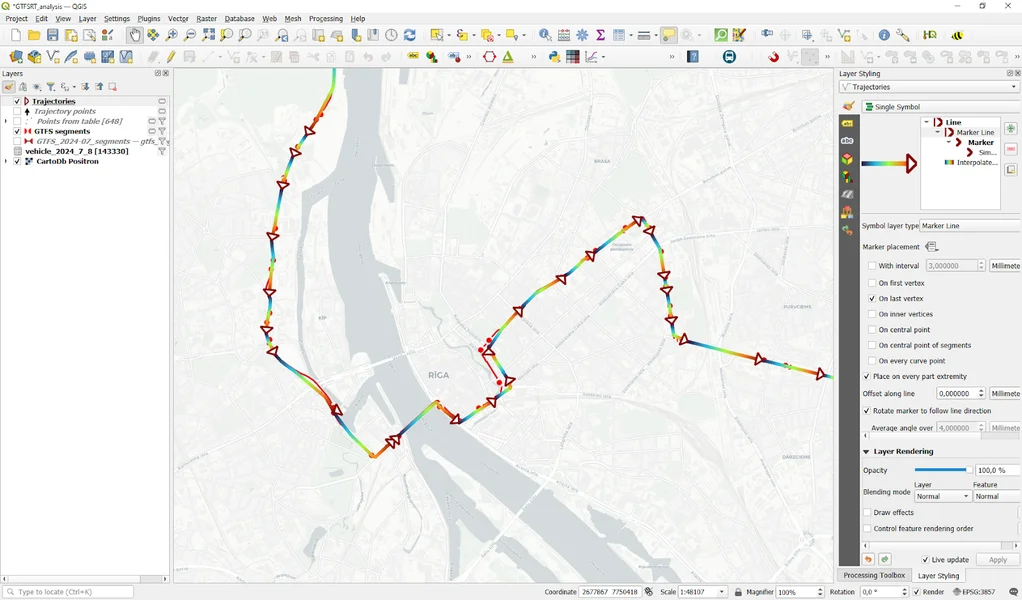
Task: Open the Symbol layer type dropdown
Action: click(x=969, y=226)
